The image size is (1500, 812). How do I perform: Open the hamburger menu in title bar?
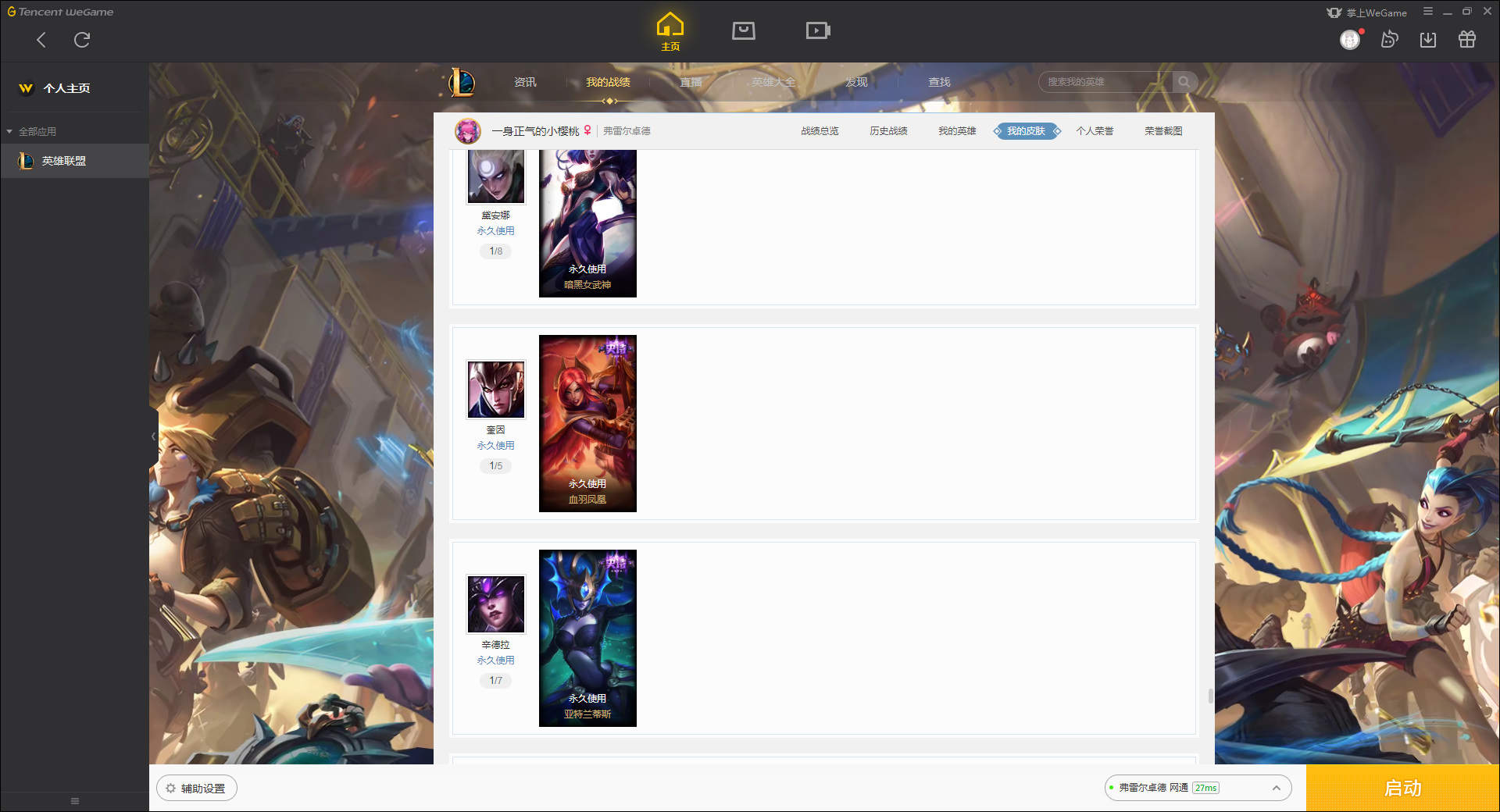click(x=1428, y=12)
